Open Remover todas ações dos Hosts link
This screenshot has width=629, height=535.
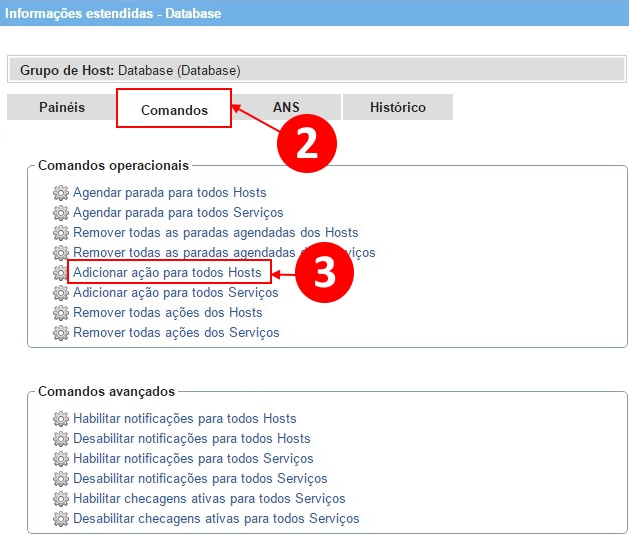click(x=168, y=312)
